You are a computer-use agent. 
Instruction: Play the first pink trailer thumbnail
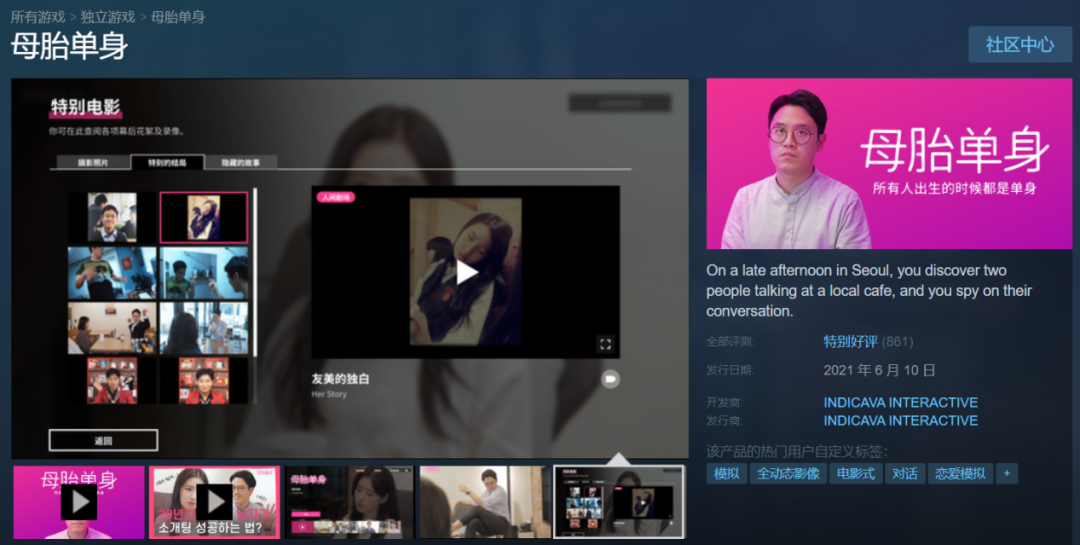click(x=79, y=502)
